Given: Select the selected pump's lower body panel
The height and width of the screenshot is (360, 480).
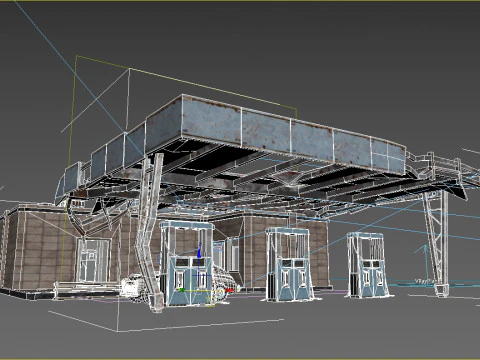Looking at the screenshot, I should pyautogui.click(x=191, y=281).
